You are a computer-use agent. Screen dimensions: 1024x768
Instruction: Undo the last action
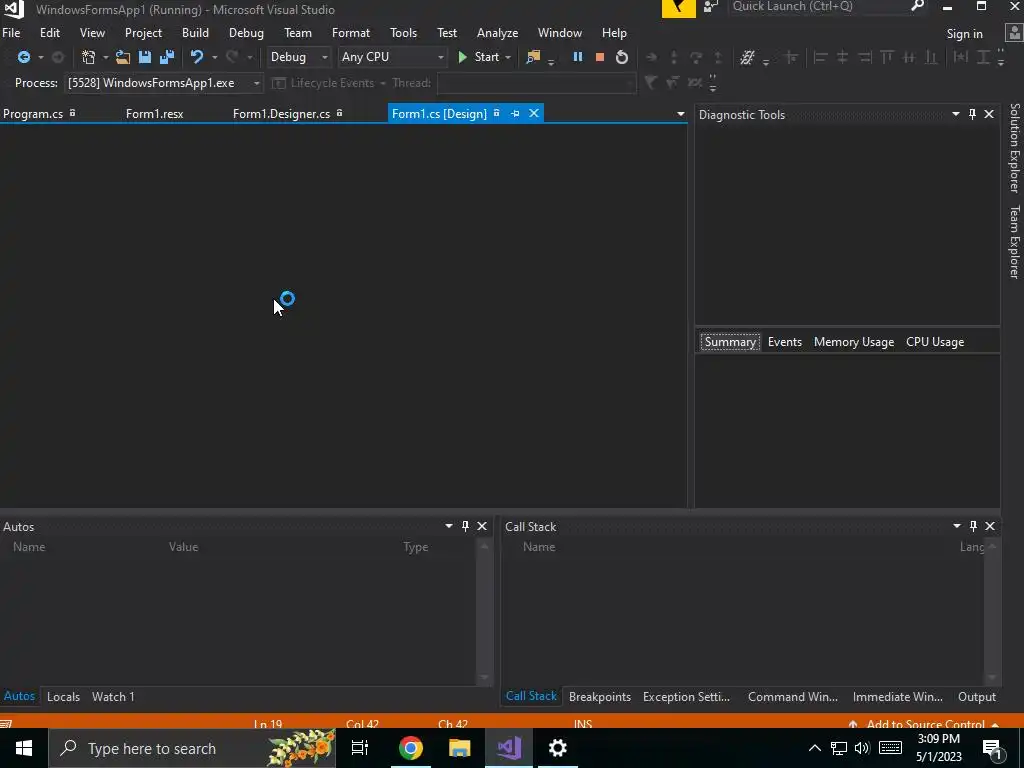coord(197,57)
